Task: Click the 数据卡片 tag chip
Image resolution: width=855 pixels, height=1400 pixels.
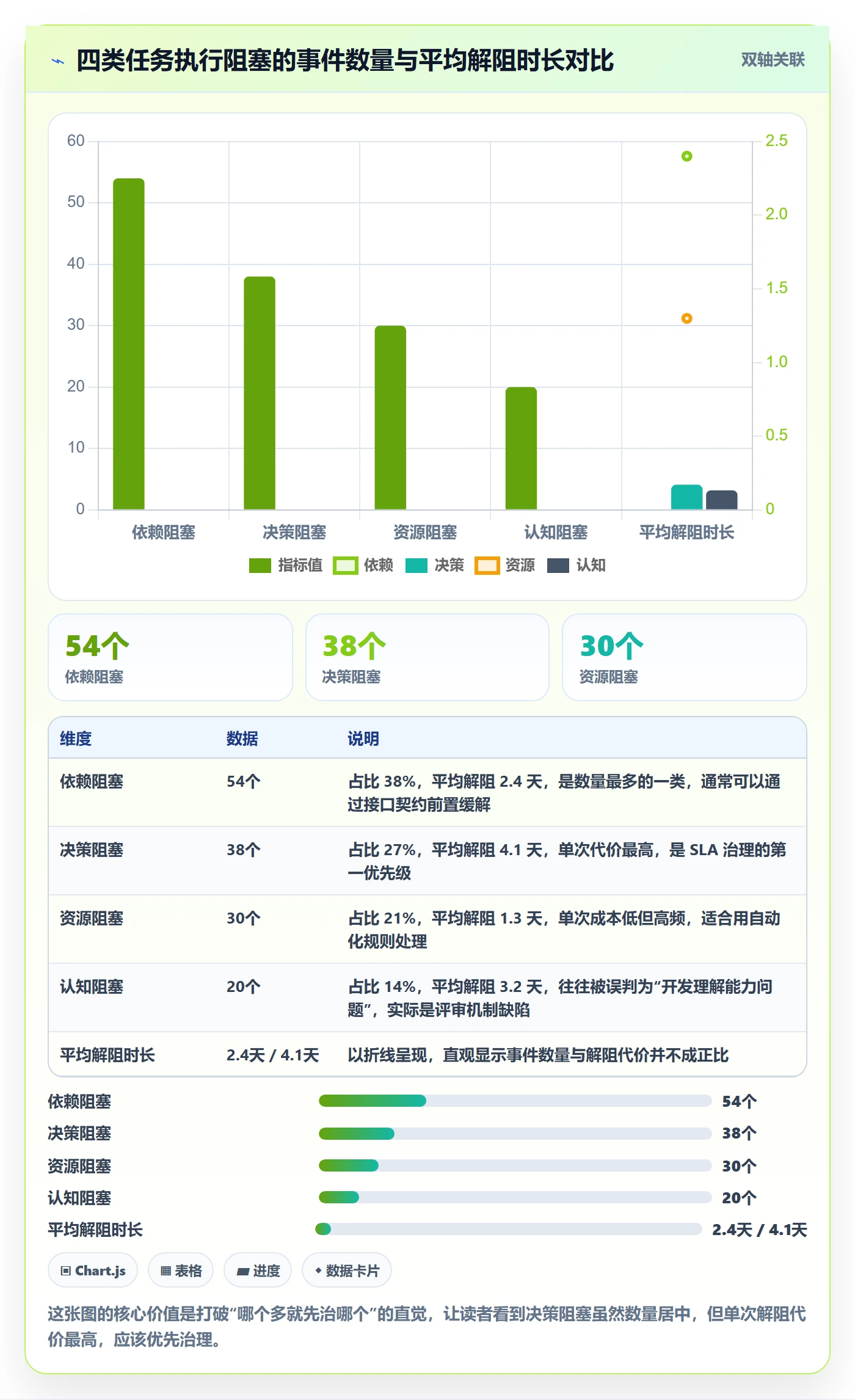Action: click(x=347, y=1271)
